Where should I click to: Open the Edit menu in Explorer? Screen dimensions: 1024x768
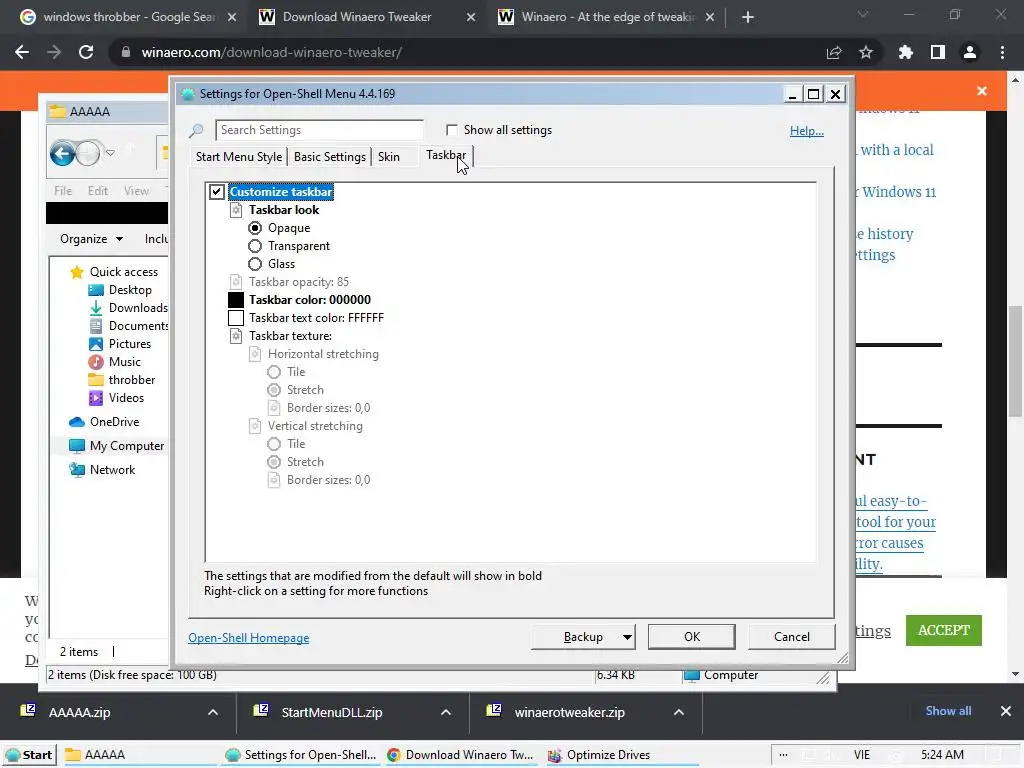pos(98,191)
